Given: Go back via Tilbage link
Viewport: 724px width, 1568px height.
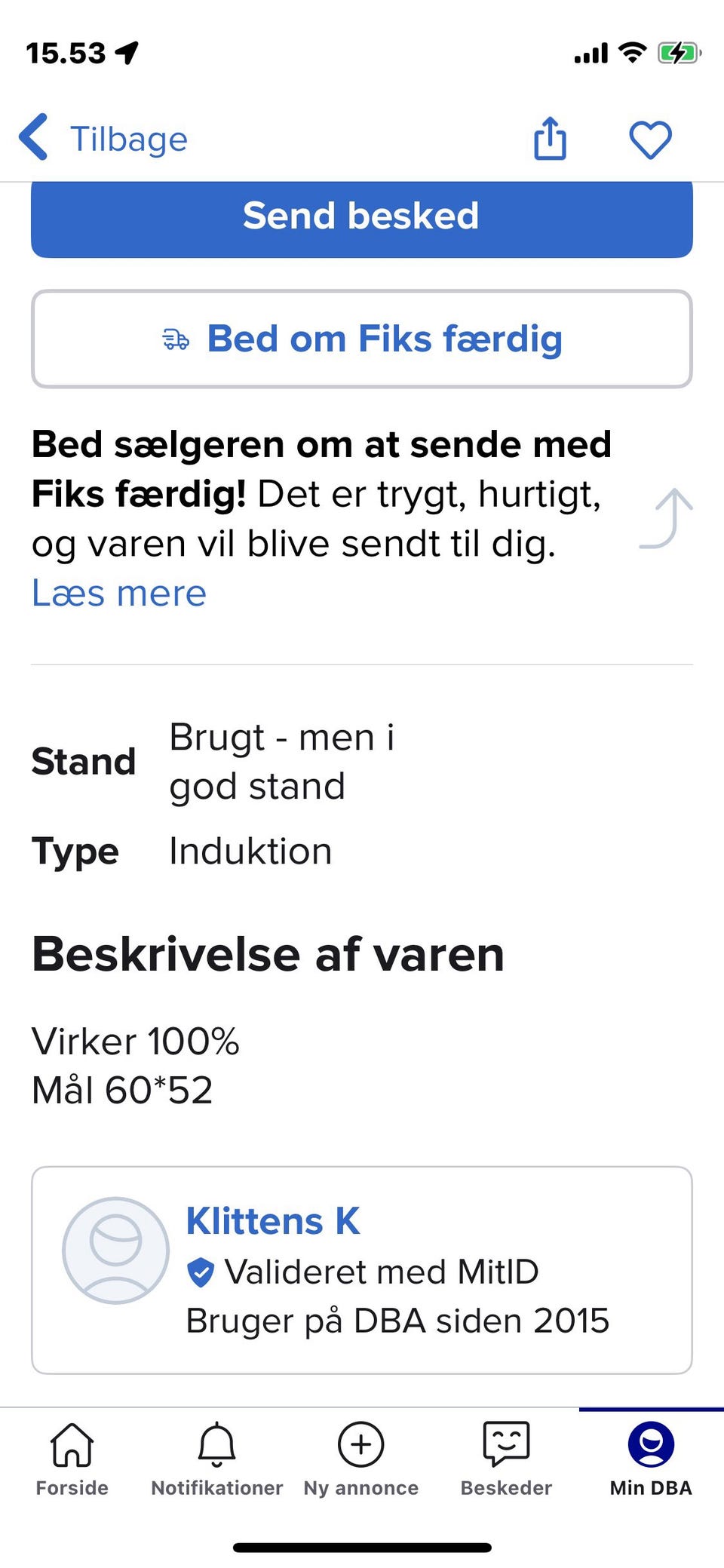Looking at the screenshot, I should 128,140.
